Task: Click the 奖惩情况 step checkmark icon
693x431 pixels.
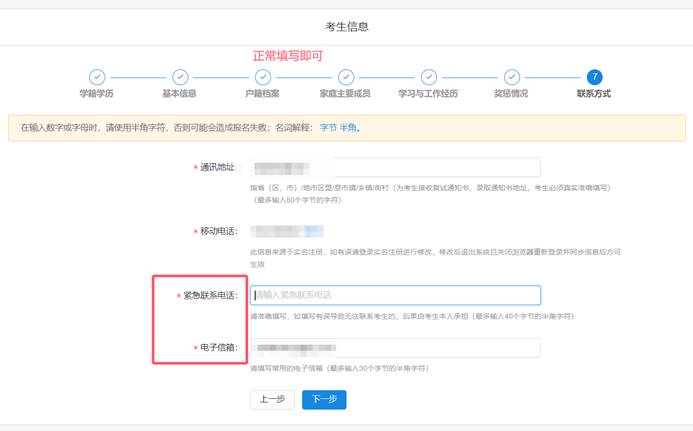Action: tap(511, 77)
